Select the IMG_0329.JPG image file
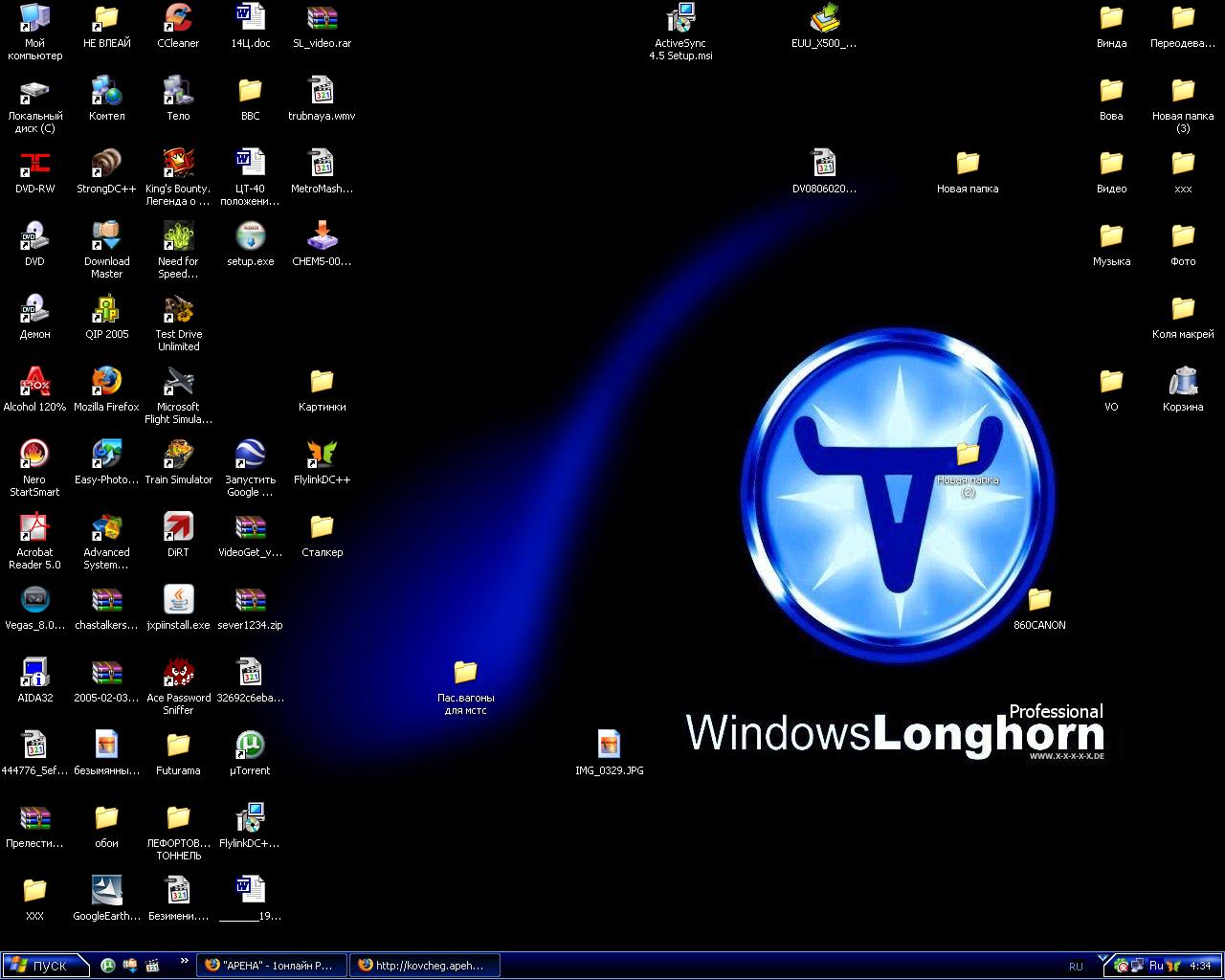1225x980 pixels. [x=609, y=752]
